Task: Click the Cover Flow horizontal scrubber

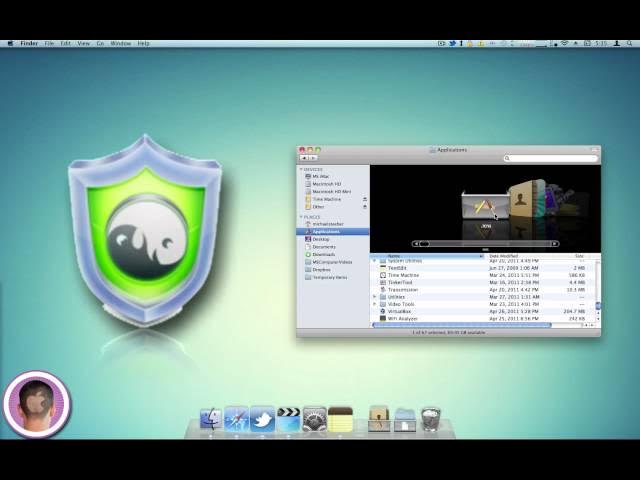Action: coord(485,243)
